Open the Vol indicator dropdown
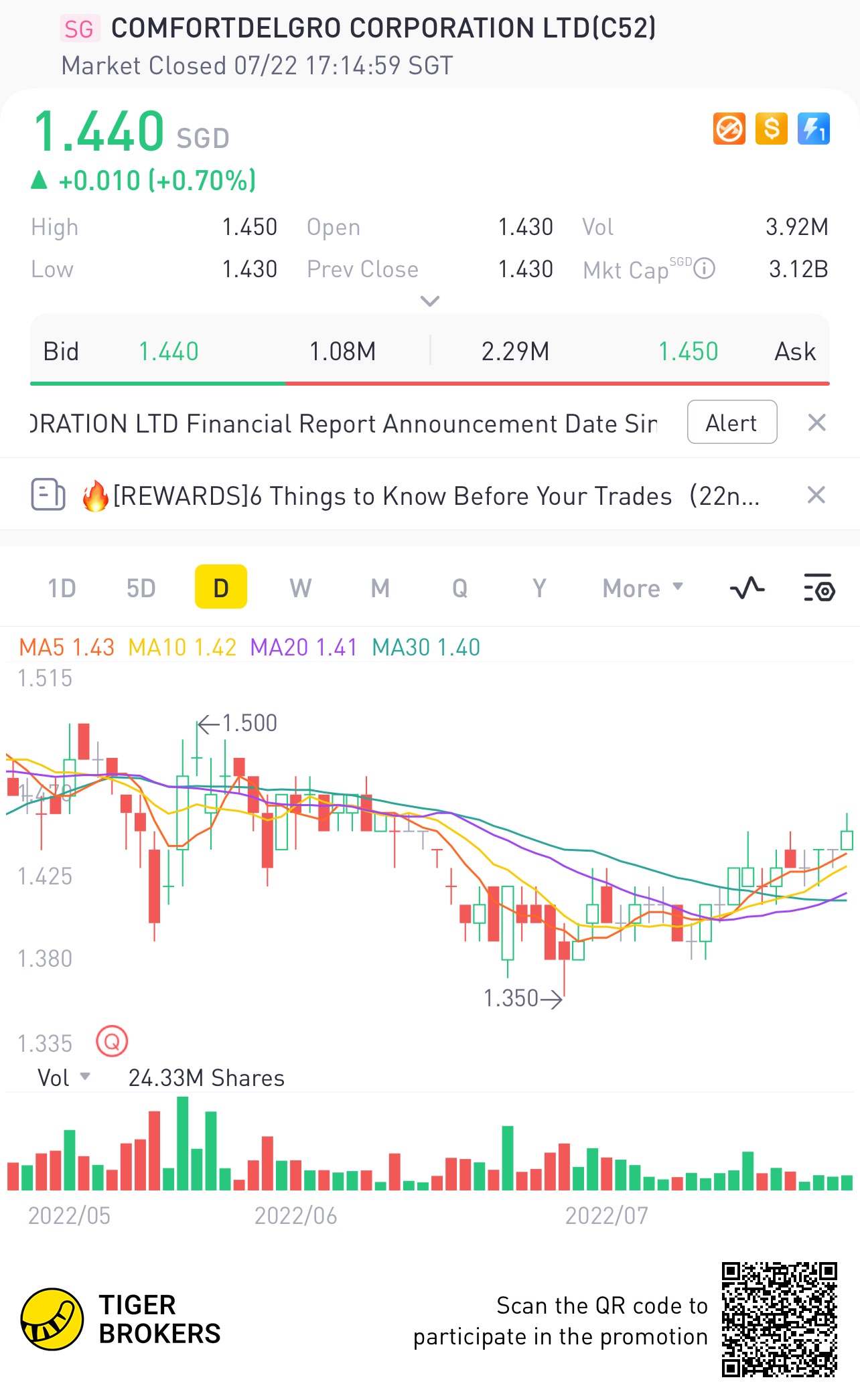This screenshot has height=1400, width=860. click(64, 1077)
